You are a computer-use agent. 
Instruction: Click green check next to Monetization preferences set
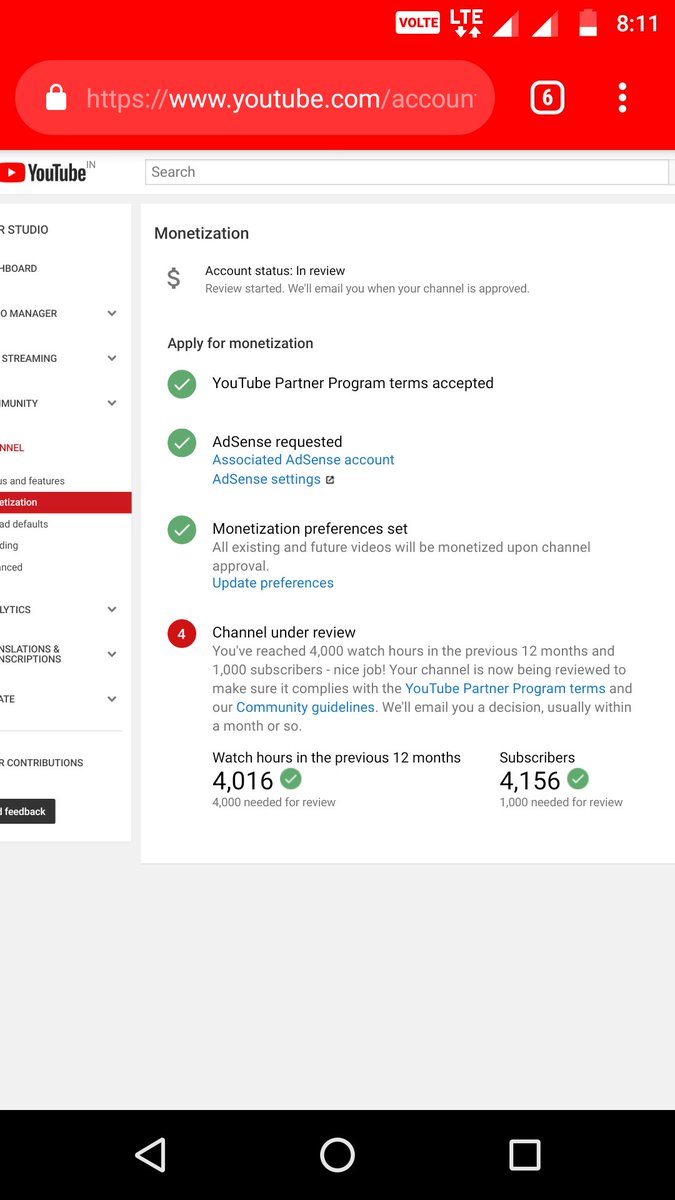coord(182,529)
